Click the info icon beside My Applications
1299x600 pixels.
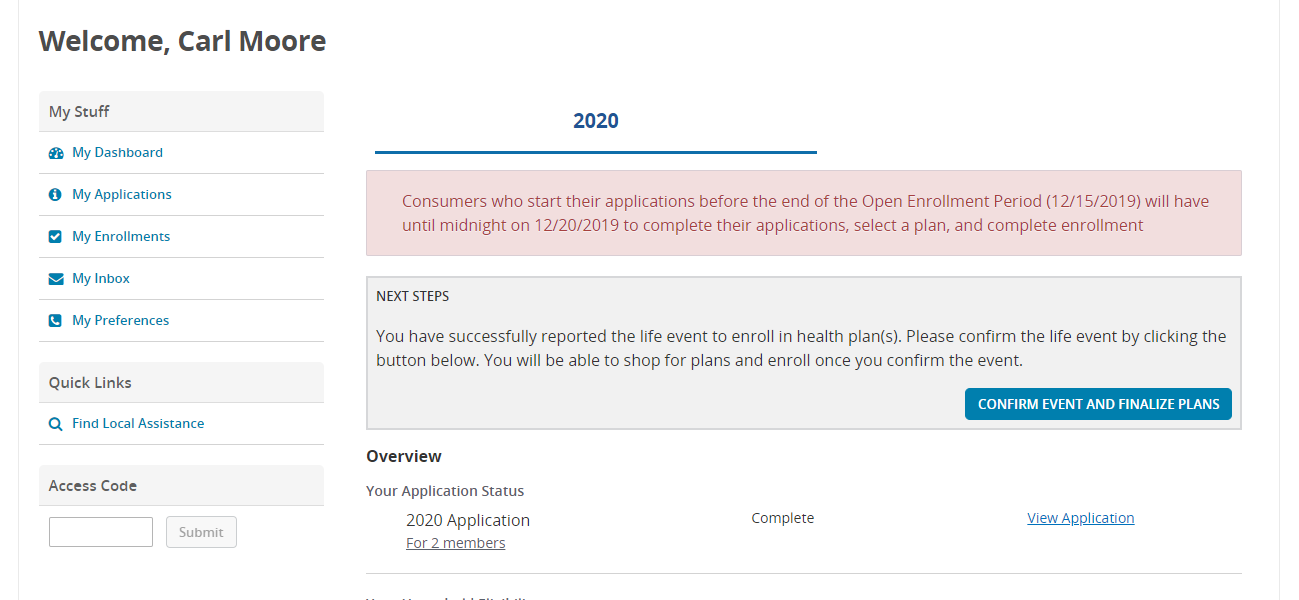point(56,195)
